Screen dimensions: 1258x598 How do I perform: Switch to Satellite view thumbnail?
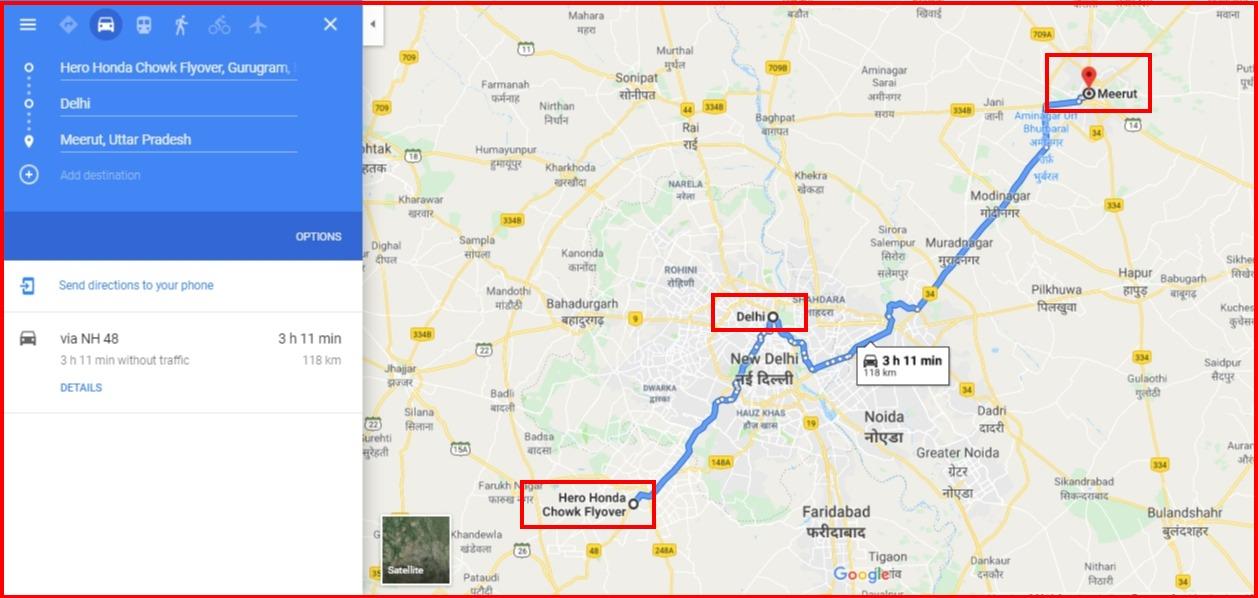(x=416, y=549)
